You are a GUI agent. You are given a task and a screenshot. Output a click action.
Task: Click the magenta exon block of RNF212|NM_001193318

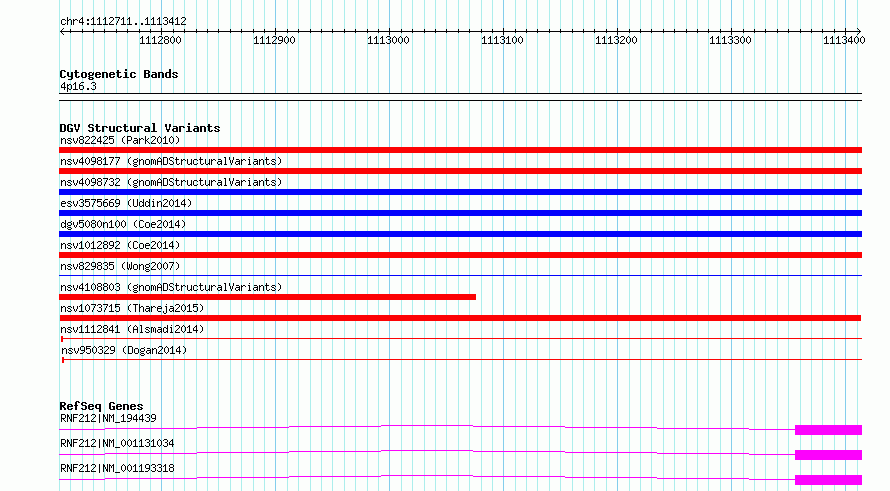[x=828, y=480]
